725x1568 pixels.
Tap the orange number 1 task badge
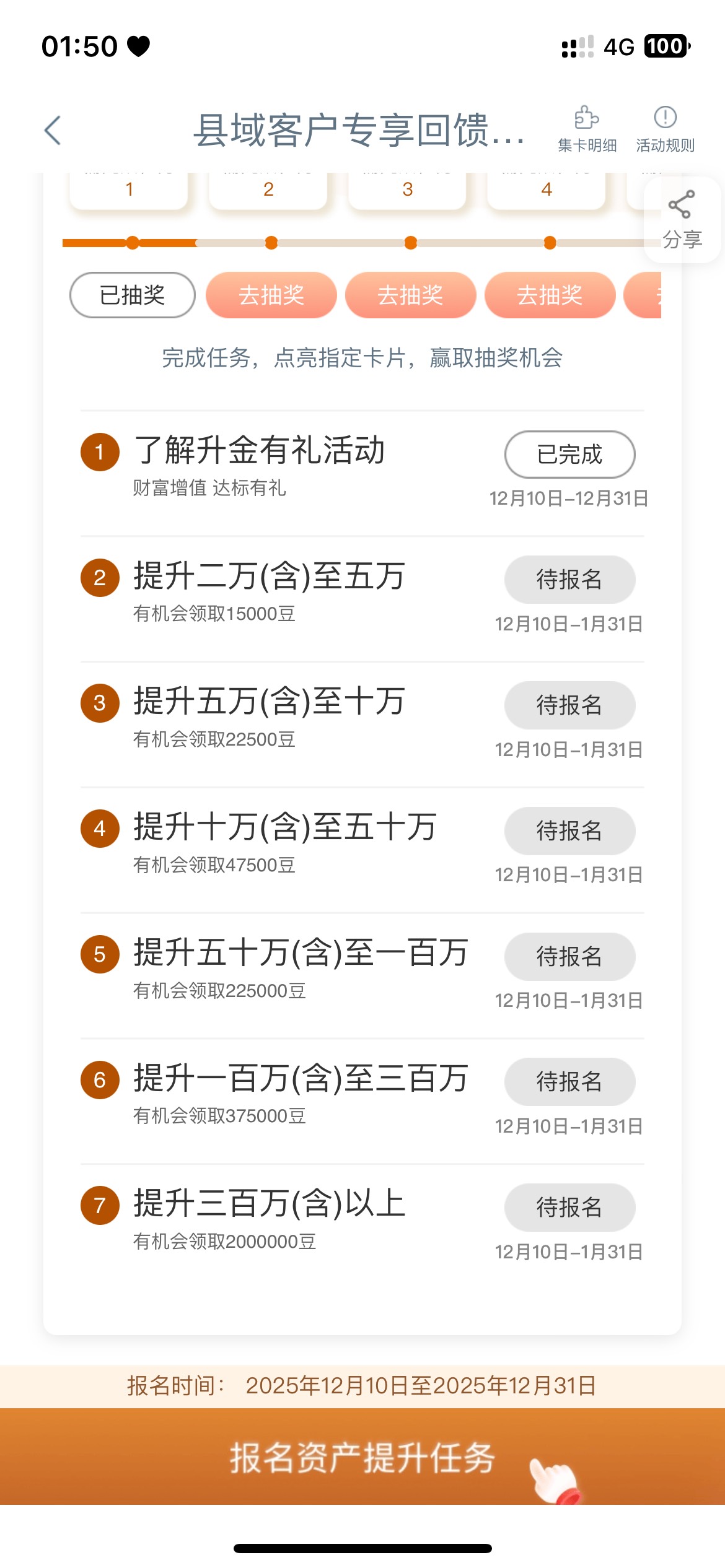[100, 452]
